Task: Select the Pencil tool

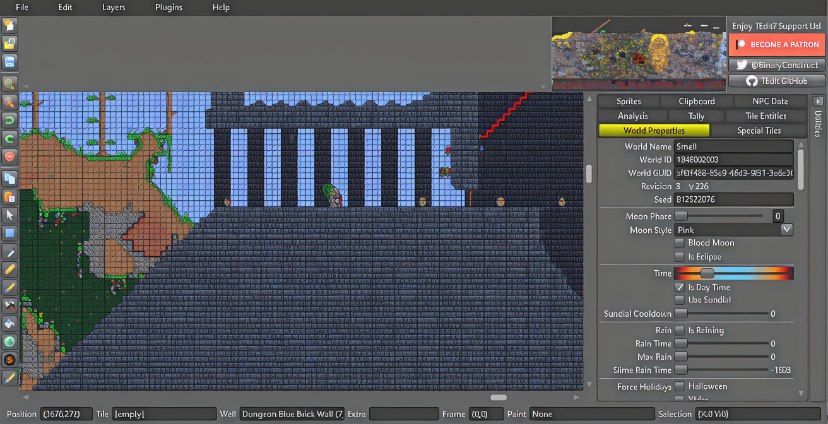Action: pos(10,269)
